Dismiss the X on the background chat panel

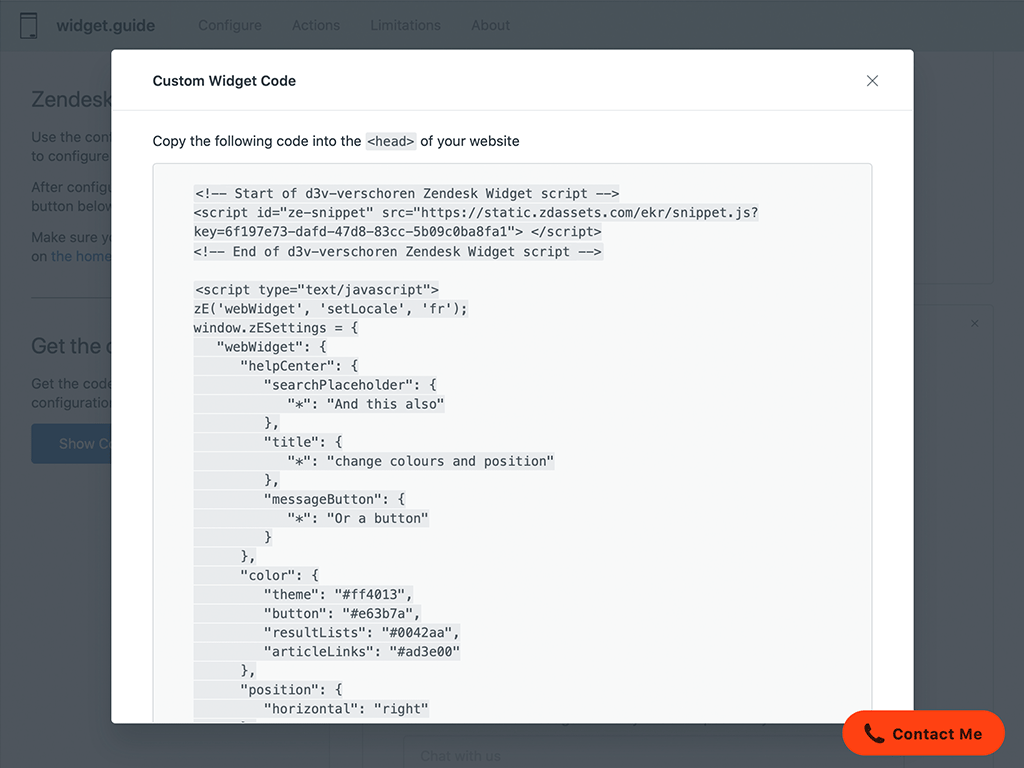(974, 324)
